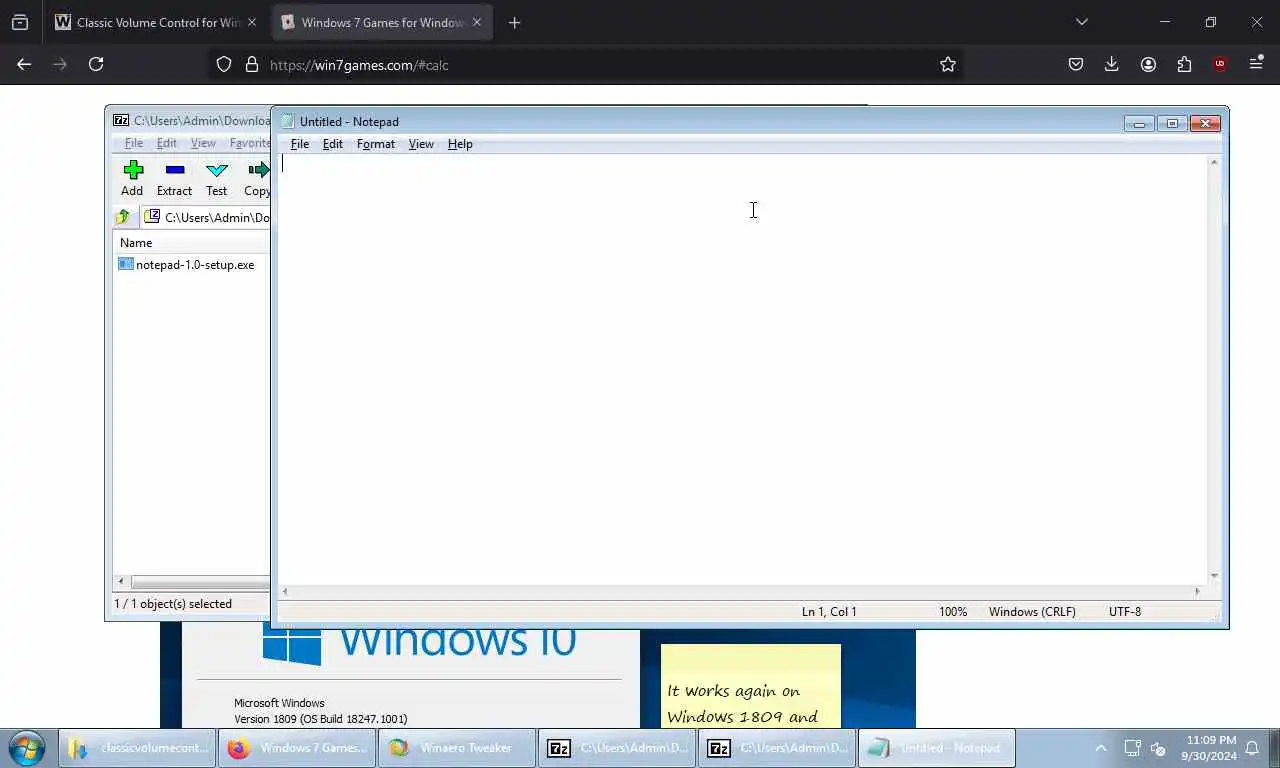Click 7-Zip horizontal scrollbar left arrow
Image resolution: width=1280 pixels, height=768 pixels.
pyautogui.click(x=121, y=581)
